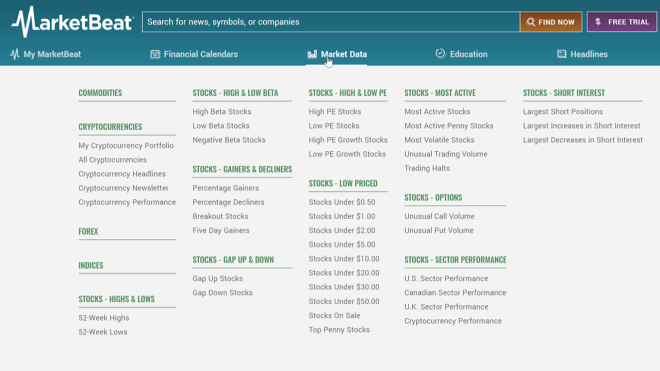Screen dimensions: 660x371
Task: Open Percentage Decliners link
Action: pyautogui.click(x=229, y=202)
